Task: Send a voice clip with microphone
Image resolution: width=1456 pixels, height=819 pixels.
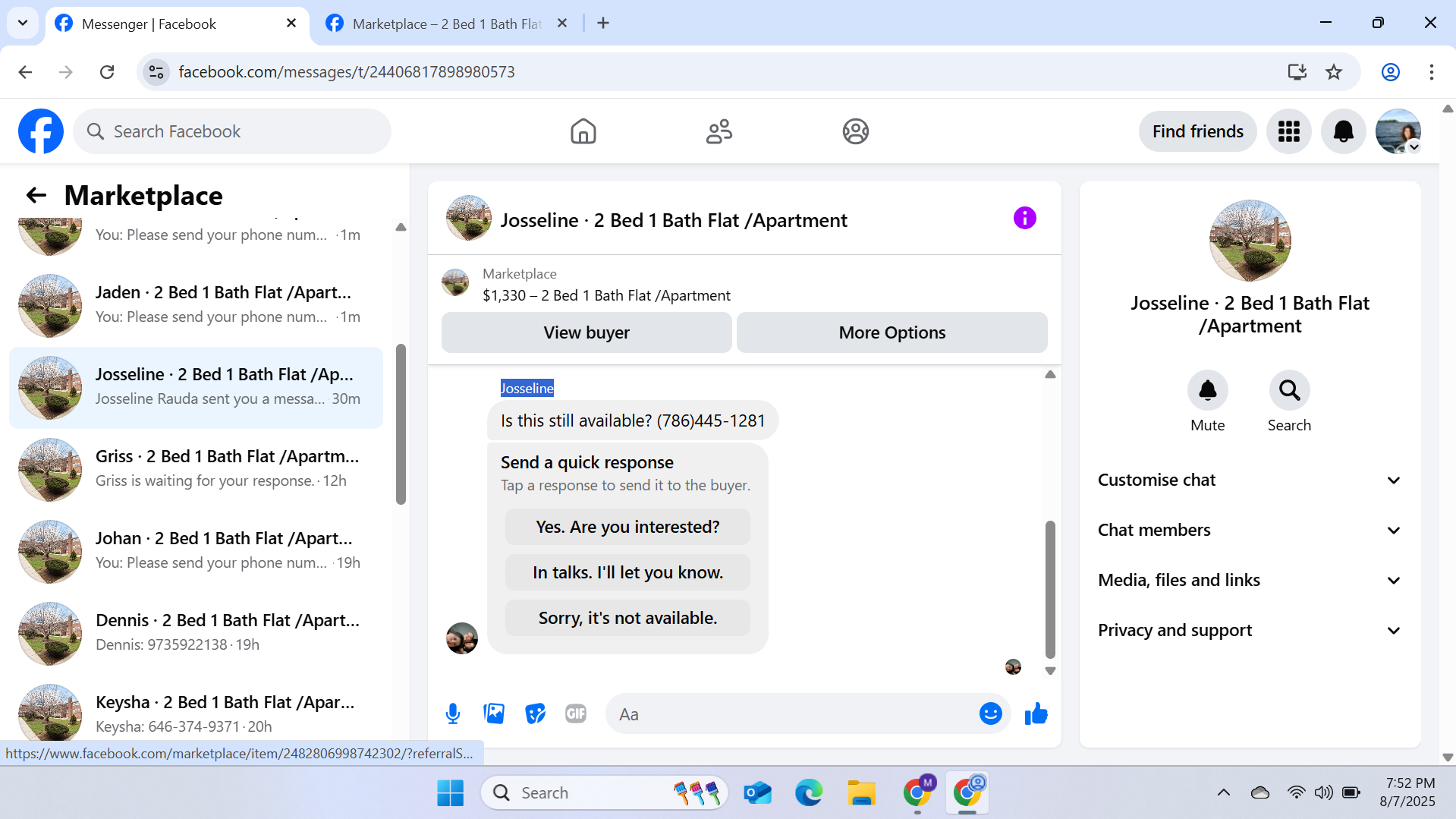Action: point(453,713)
